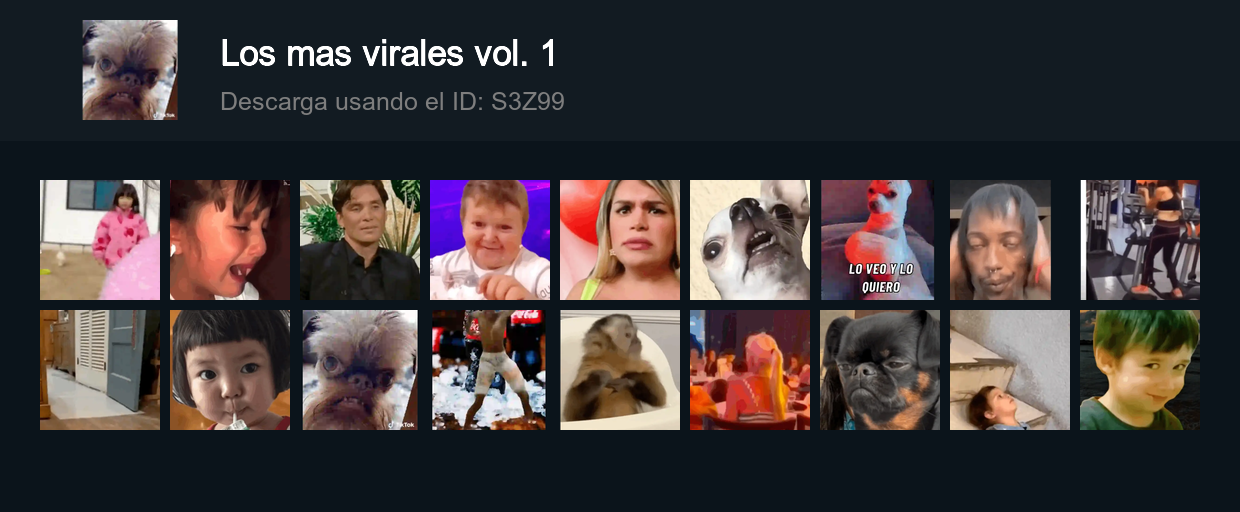Select the blond boy on purple background sticker
Image resolution: width=1240 pixels, height=512 pixels.
[x=490, y=240]
